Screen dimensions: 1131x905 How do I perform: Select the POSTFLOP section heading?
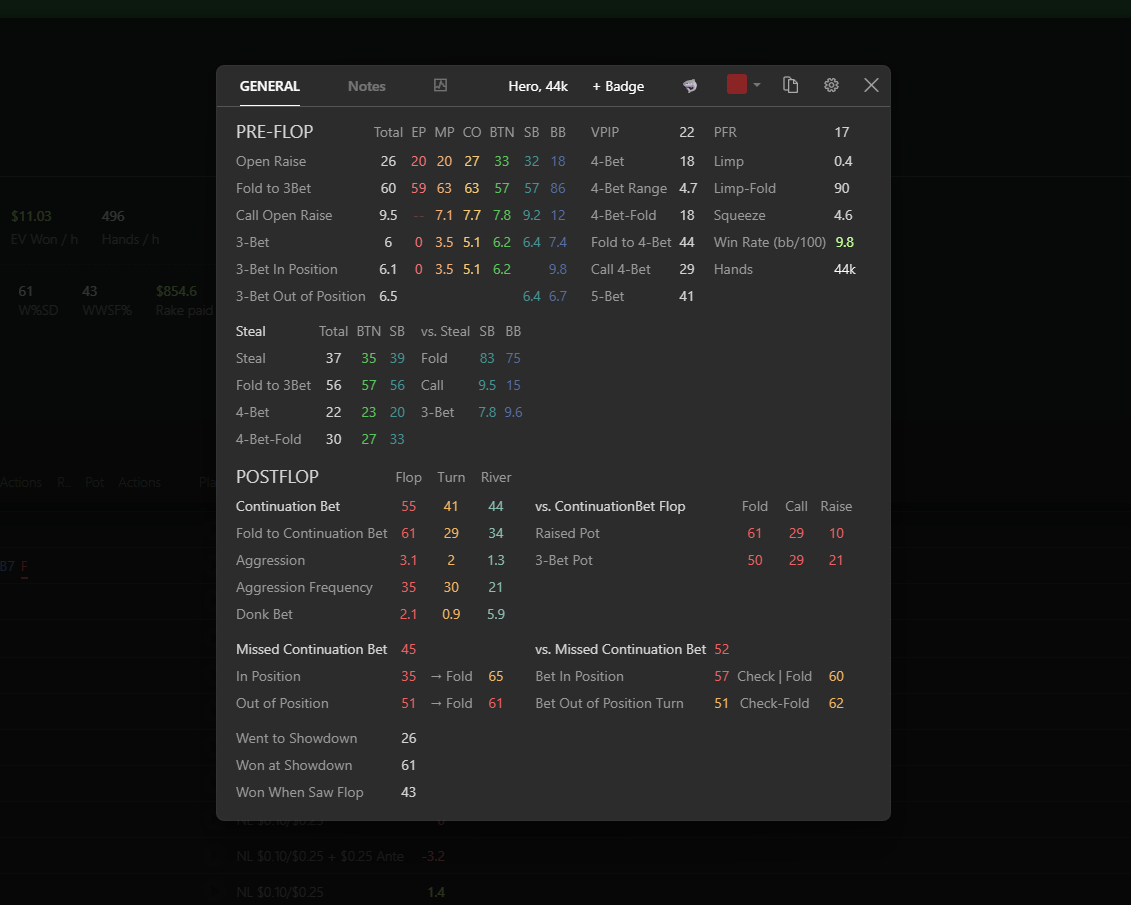pyautogui.click(x=277, y=477)
